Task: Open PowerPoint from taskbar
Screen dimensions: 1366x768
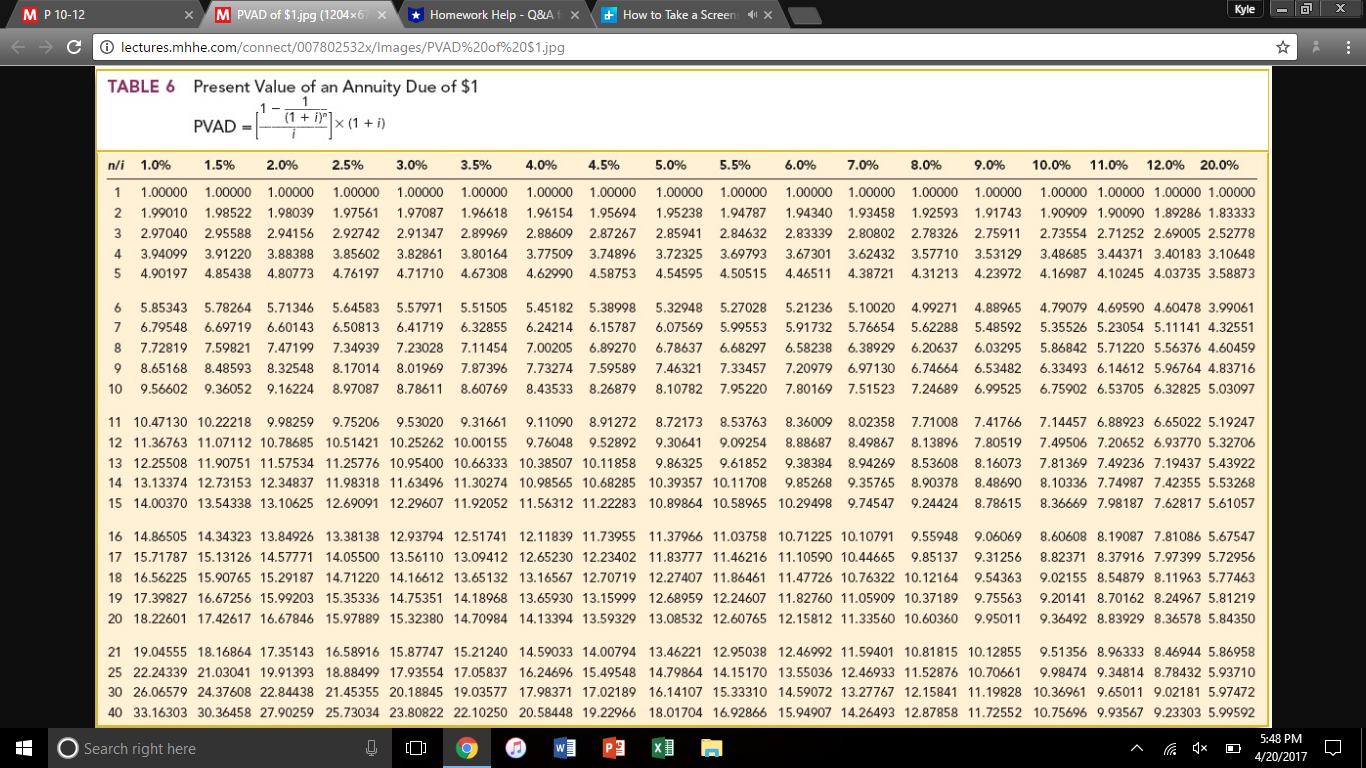Action: coord(612,748)
